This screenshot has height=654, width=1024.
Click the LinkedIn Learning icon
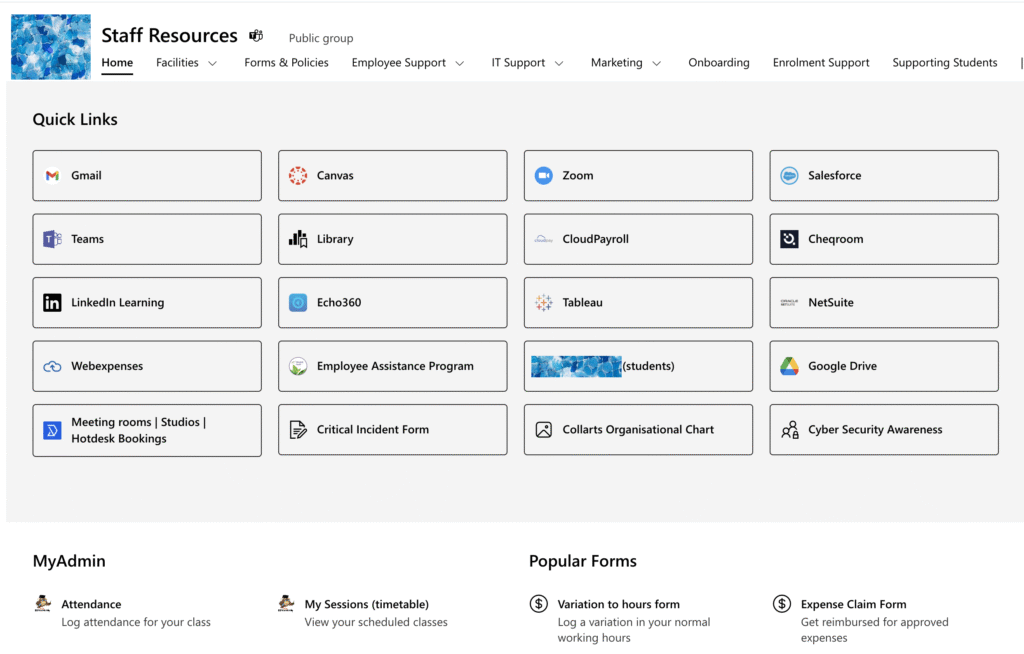click(52, 302)
